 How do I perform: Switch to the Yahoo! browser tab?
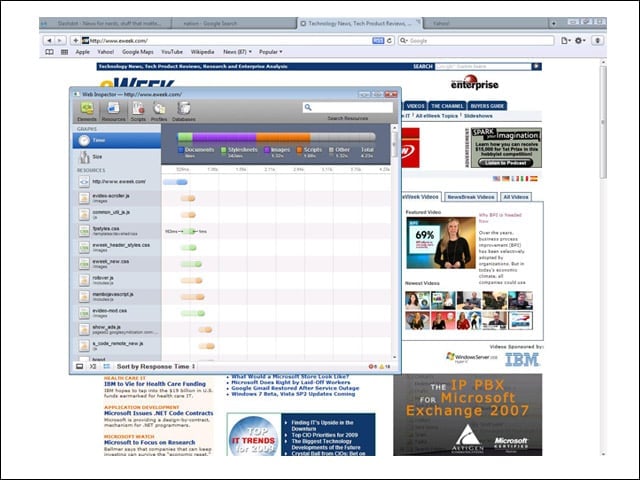pyautogui.click(x=485, y=23)
